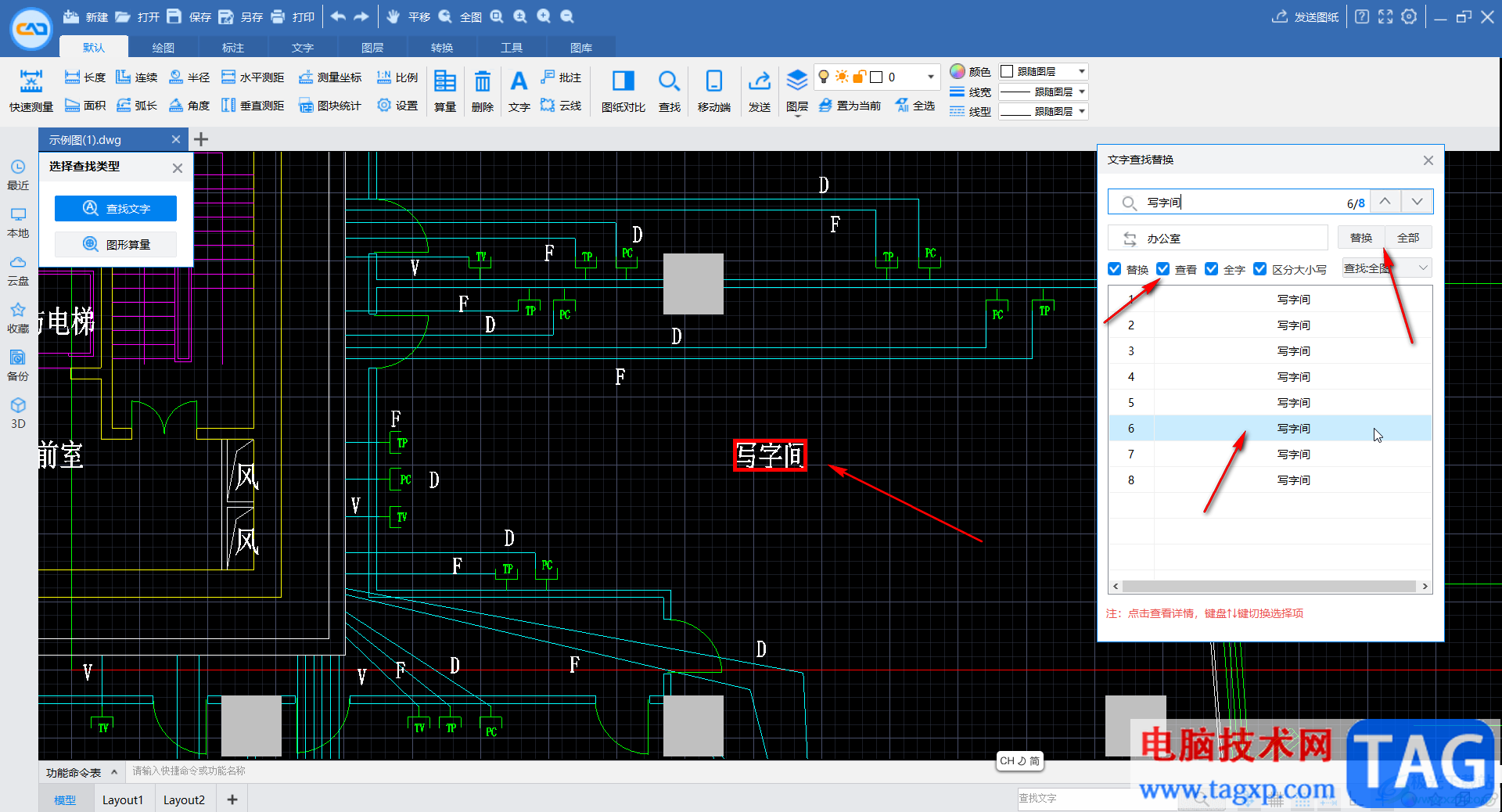Image resolution: width=1502 pixels, height=812 pixels.
Task: Toggle the 替换 checkbox
Action: pos(1115,269)
